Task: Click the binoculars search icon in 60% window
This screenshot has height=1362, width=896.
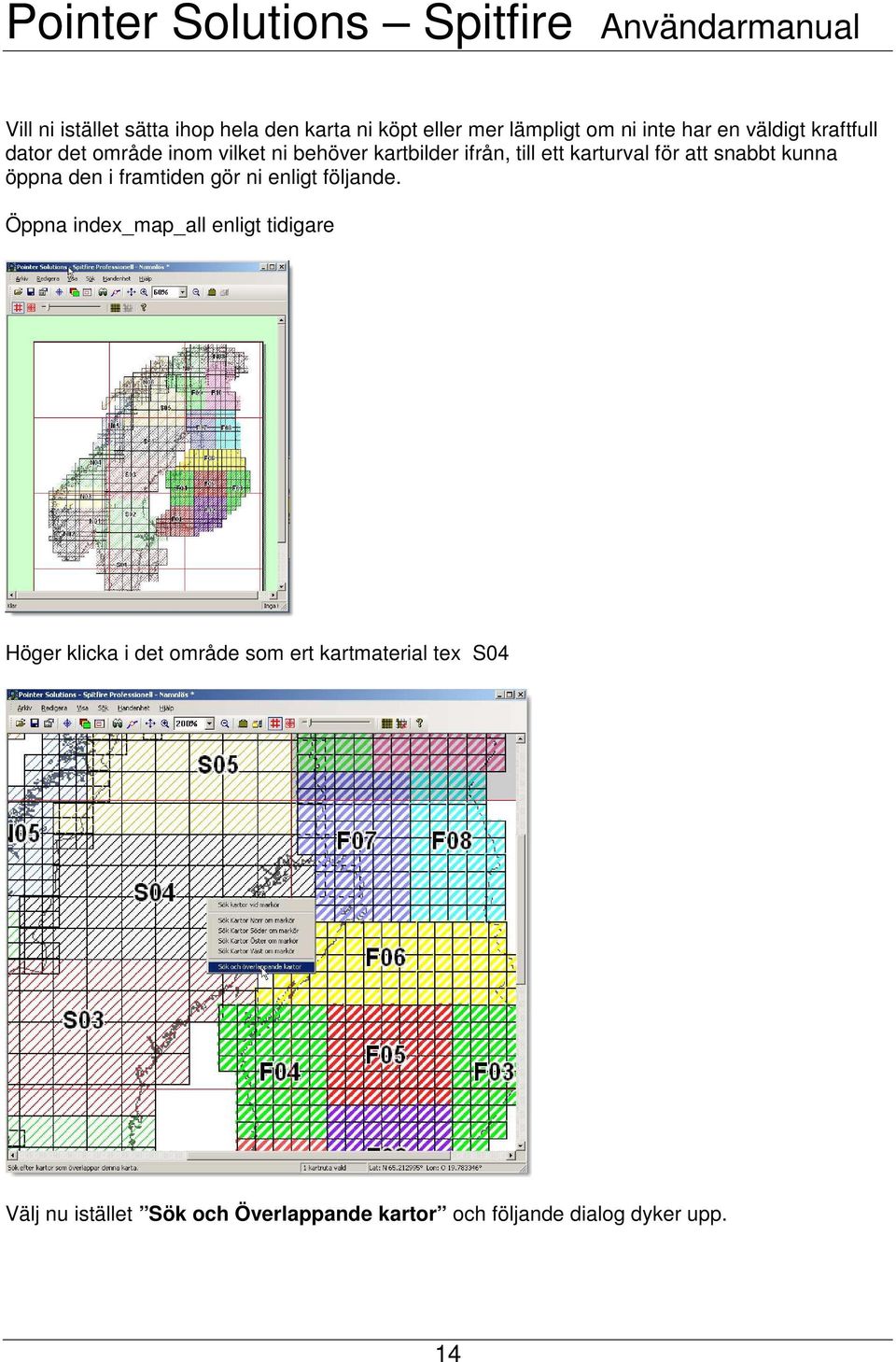Action: tap(103, 292)
